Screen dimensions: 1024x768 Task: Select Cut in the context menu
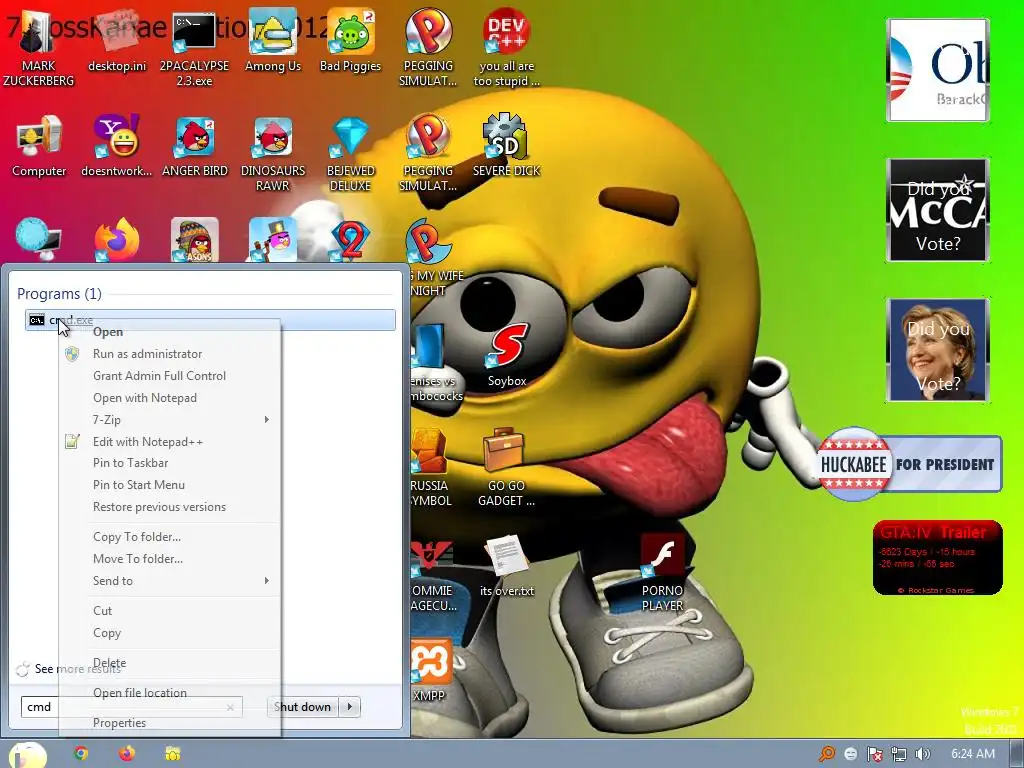coord(170,611)
